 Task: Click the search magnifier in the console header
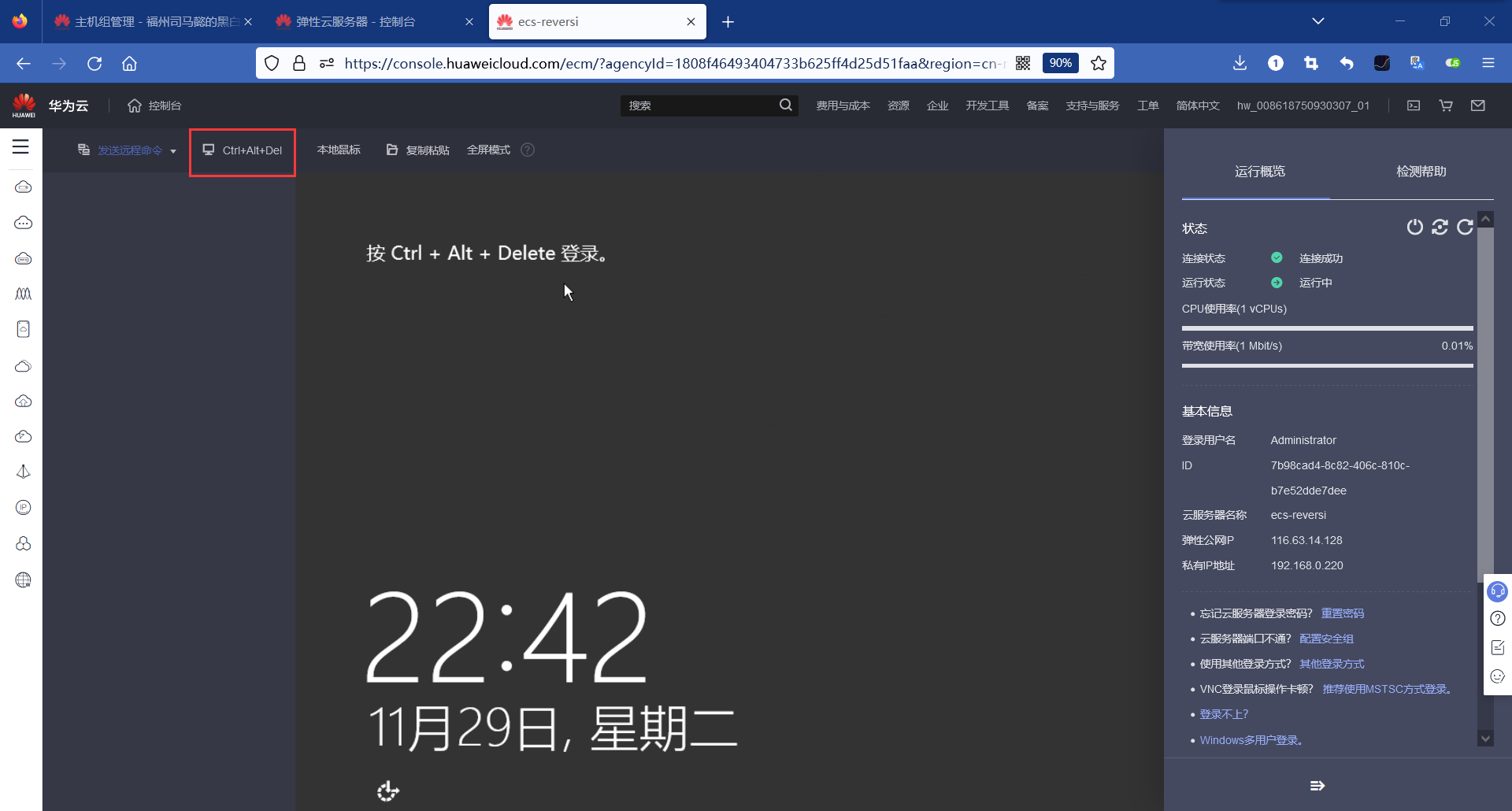[785, 105]
